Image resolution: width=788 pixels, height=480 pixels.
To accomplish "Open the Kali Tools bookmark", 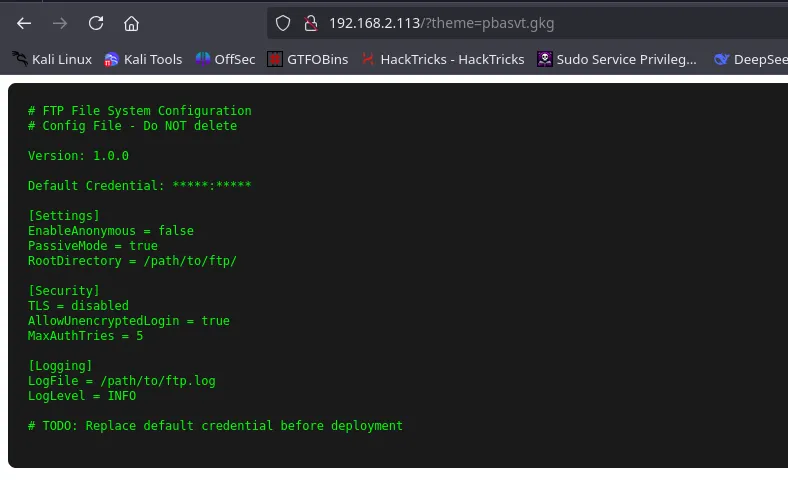I will (x=143, y=59).
